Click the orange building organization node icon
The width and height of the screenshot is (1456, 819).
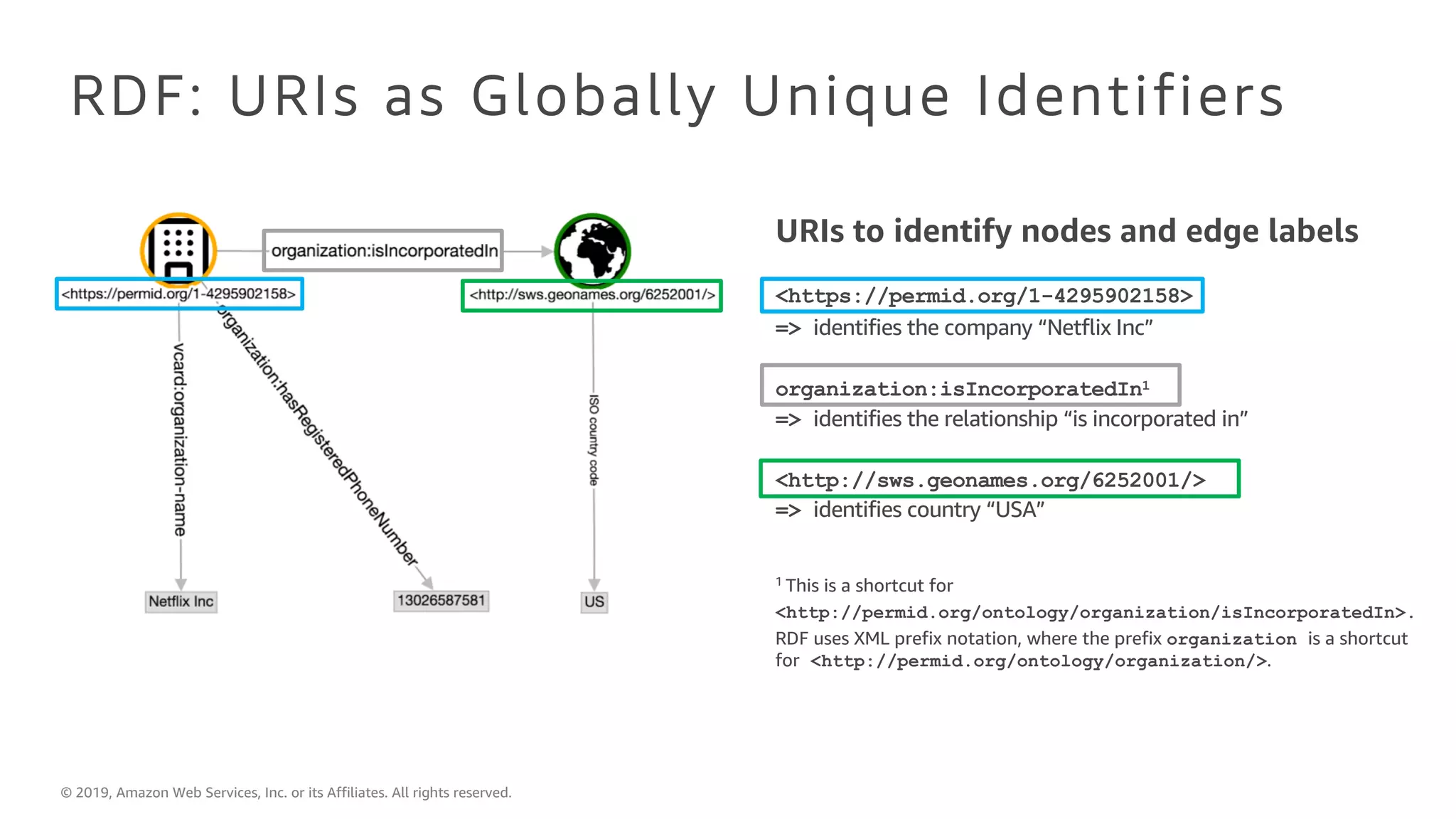click(x=178, y=249)
